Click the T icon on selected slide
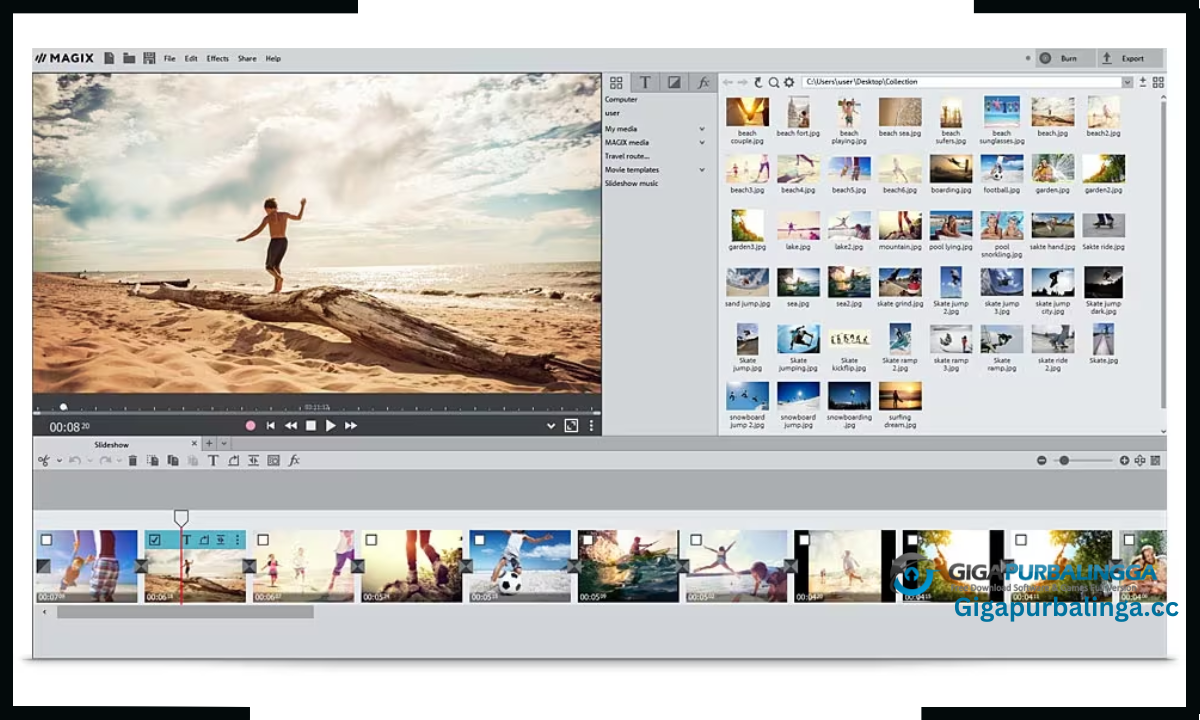 click(187, 540)
